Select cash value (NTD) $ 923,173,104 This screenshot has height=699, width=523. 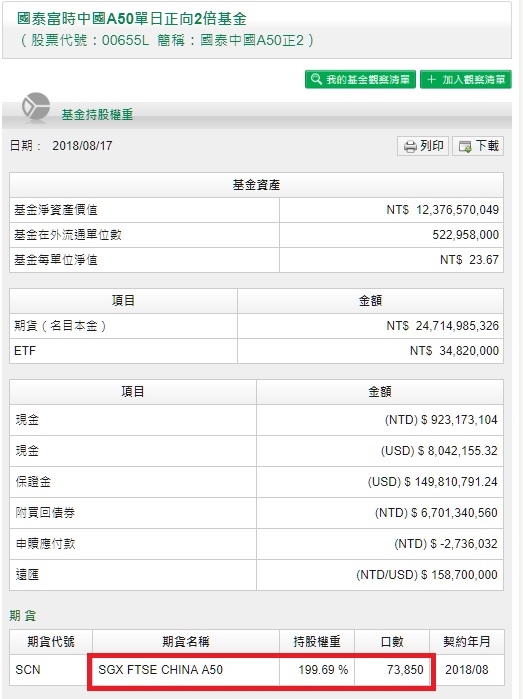pos(441,420)
